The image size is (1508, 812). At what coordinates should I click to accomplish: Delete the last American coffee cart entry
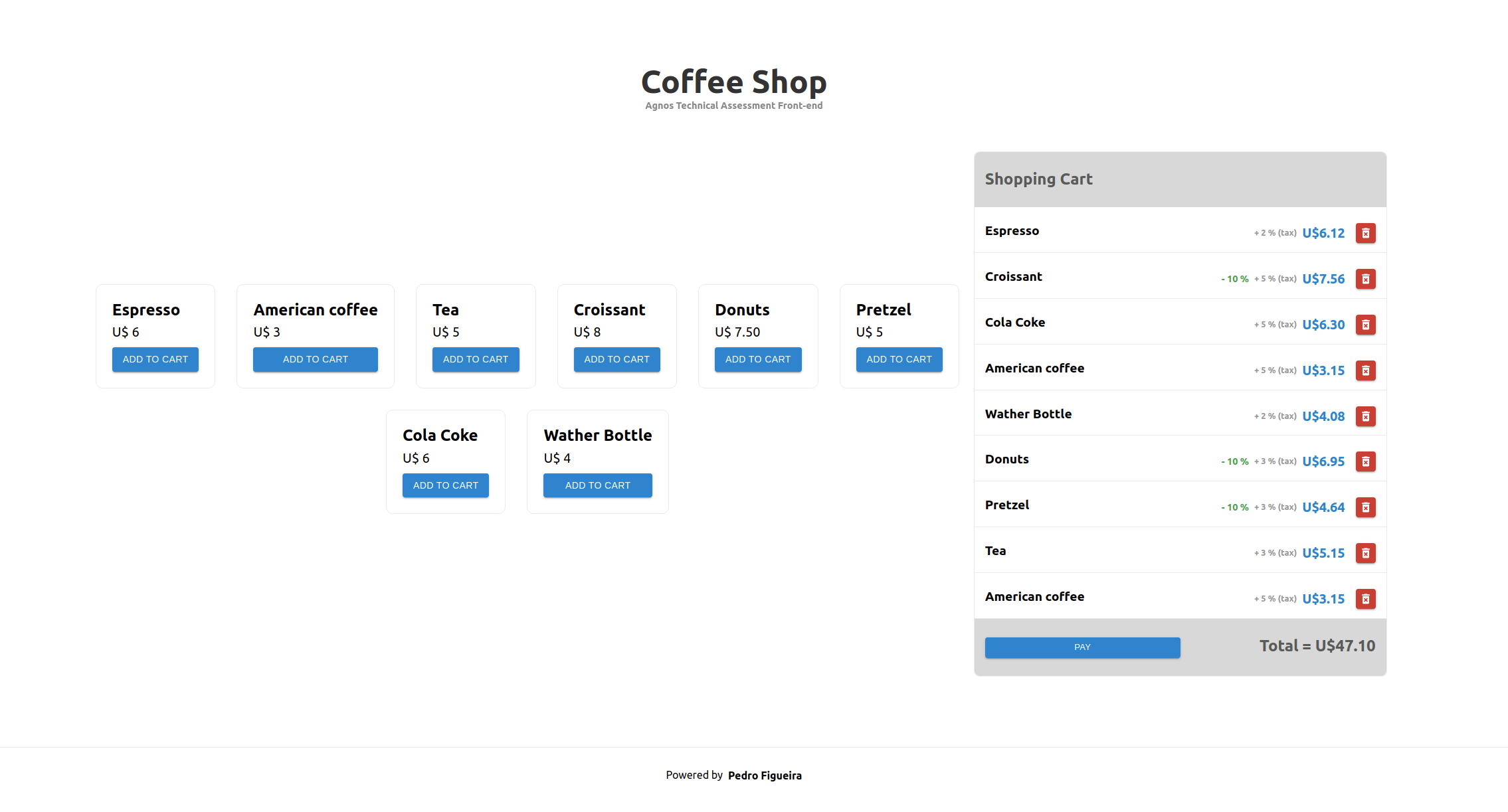1365,599
